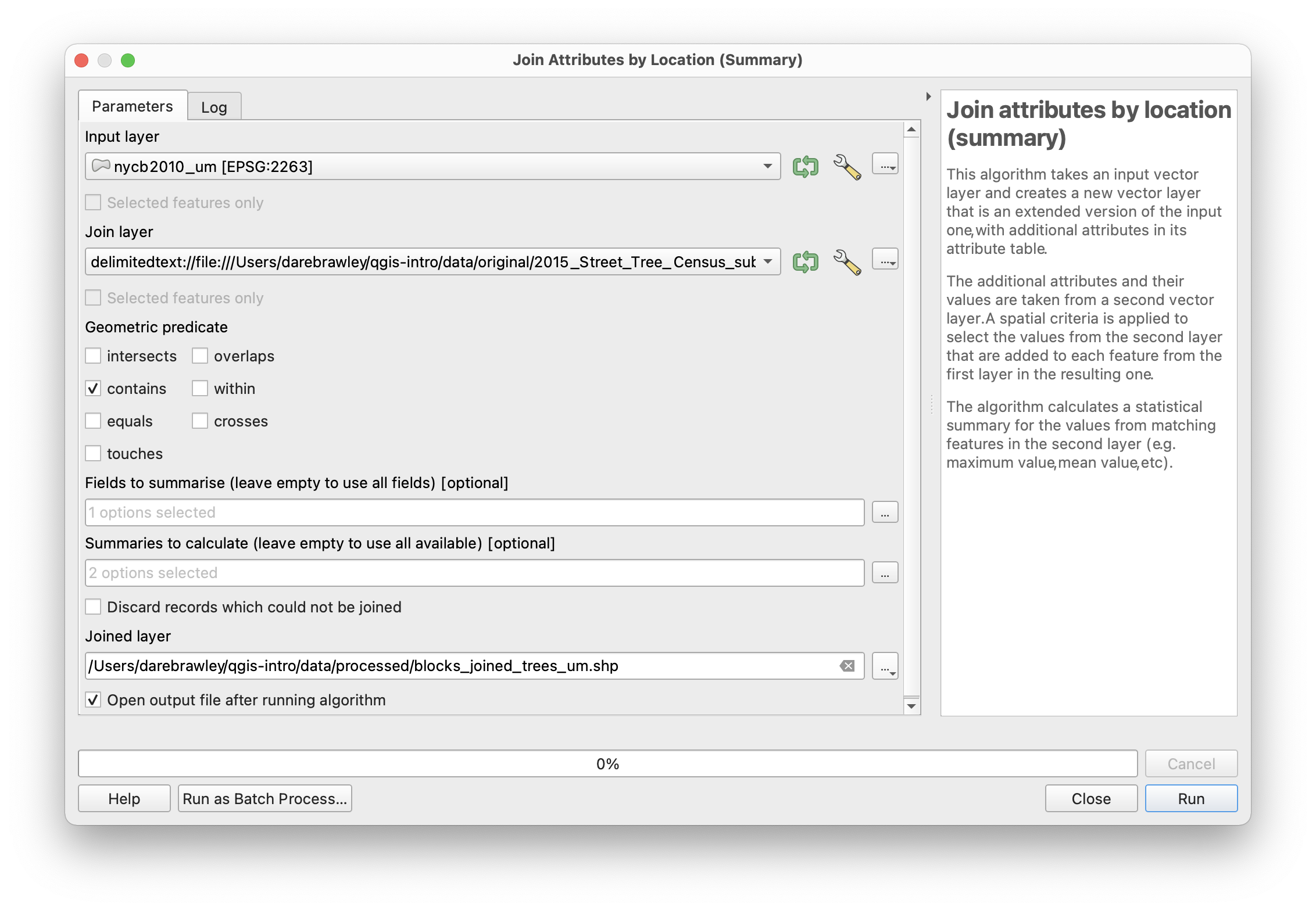The width and height of the screenshot is (1316, 911).
Task: Open the fields to summarise selection list
Action: (884, 512)
